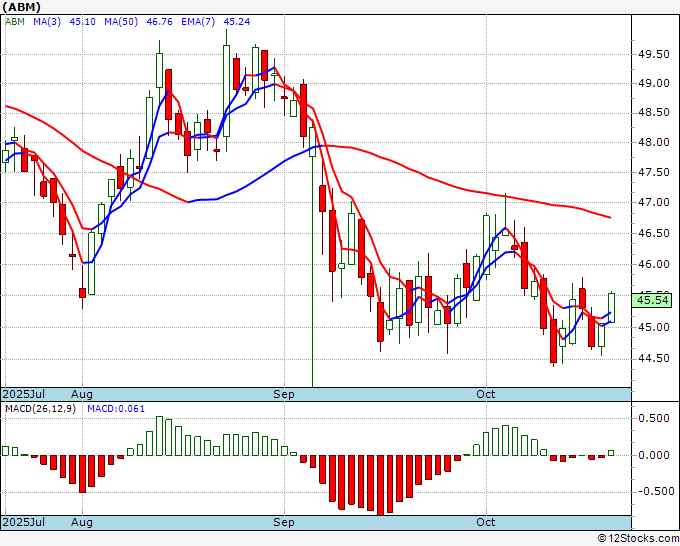Click the 2025Jul label on MACD axis
This screenshot has width=680, height=546.
tap(24, 522)
